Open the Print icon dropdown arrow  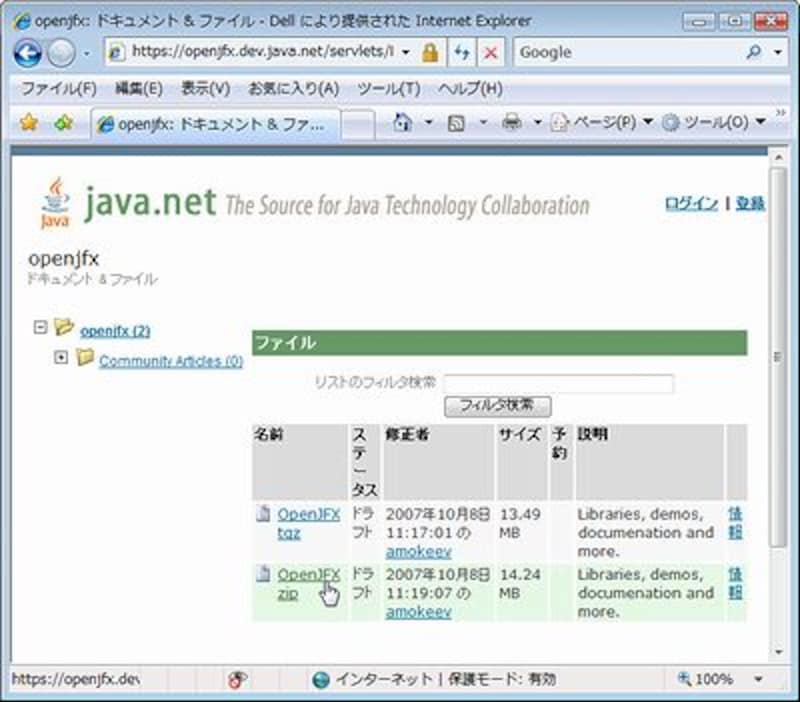click(x=537, y=122)
